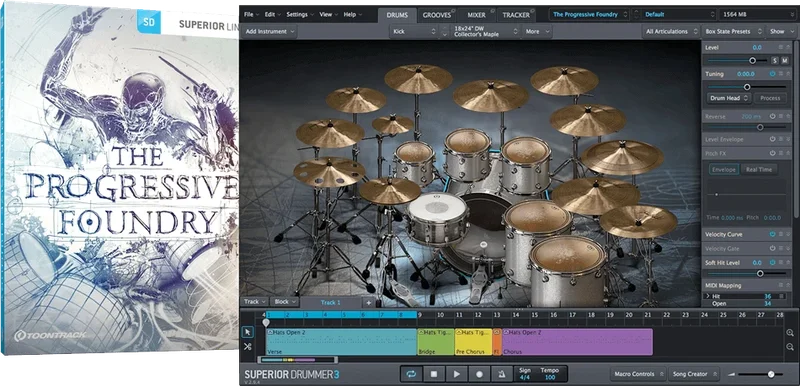Open the More dropdown
The image size is (800, 386).
(x=537, y=31)
